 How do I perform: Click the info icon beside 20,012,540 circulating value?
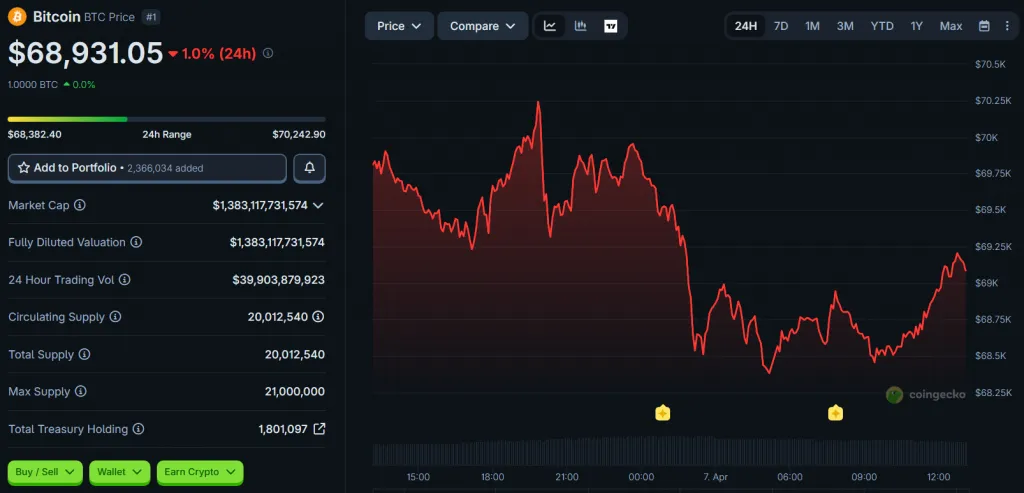[318, 317]
